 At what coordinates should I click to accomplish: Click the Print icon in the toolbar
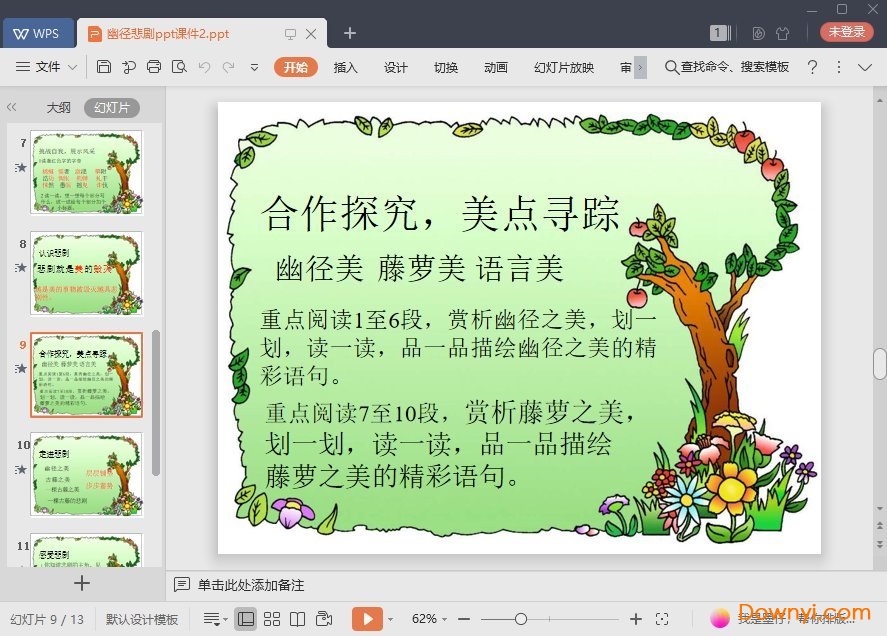[154, 67]
